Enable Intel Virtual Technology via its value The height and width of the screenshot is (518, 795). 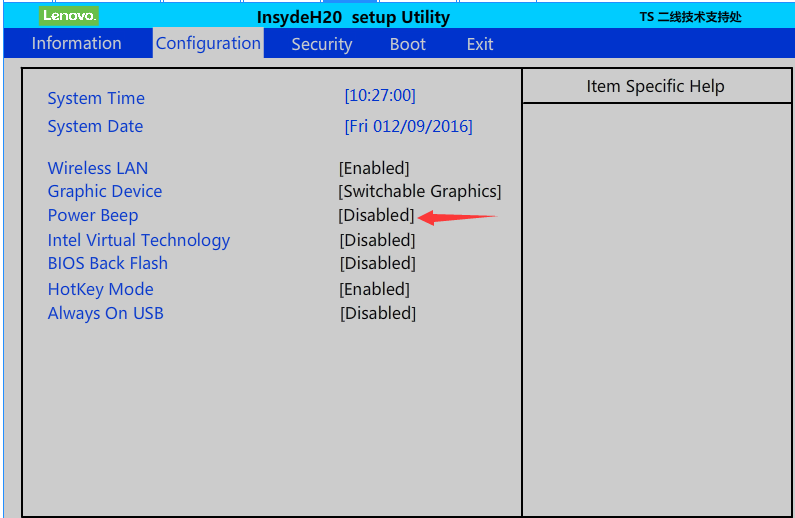tap(377, 240)
